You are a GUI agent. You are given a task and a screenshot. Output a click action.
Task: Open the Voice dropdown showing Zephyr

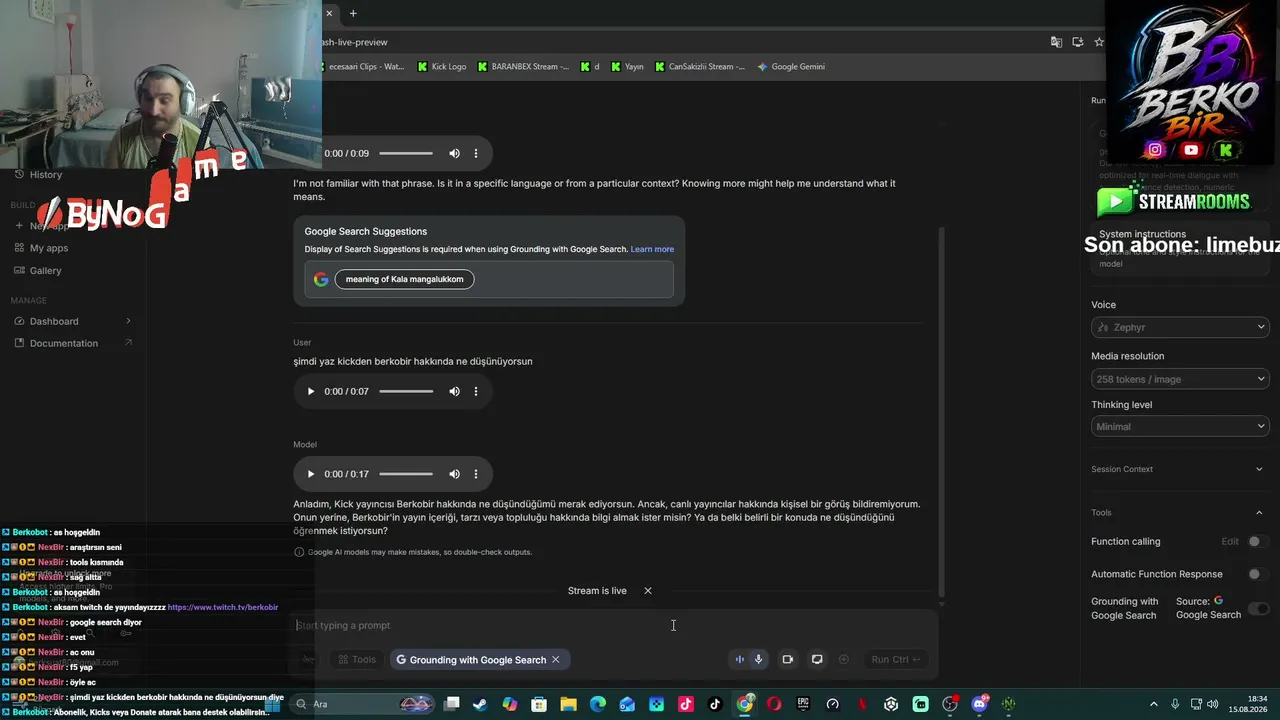[x=1180, y=327]
